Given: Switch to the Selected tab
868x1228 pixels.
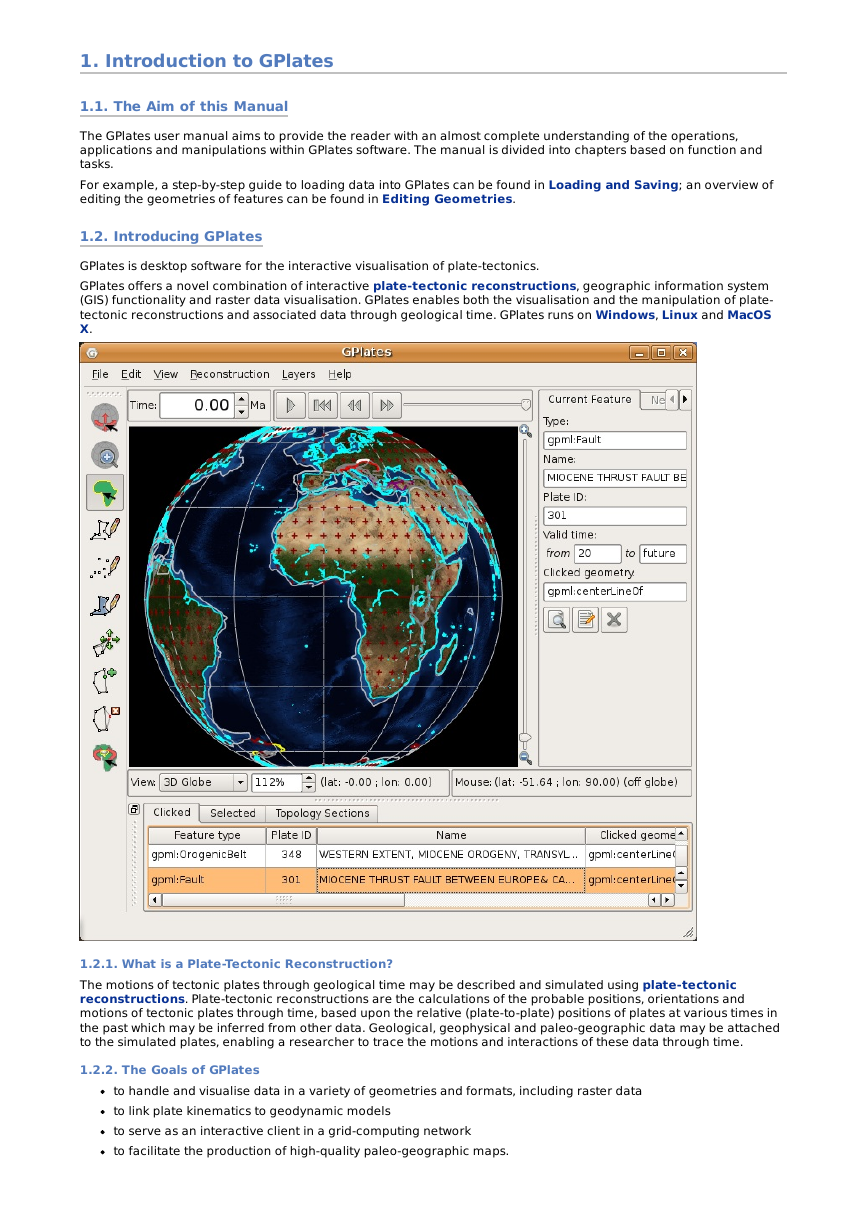Looking at the screenshot, I should tap(232, 813).
